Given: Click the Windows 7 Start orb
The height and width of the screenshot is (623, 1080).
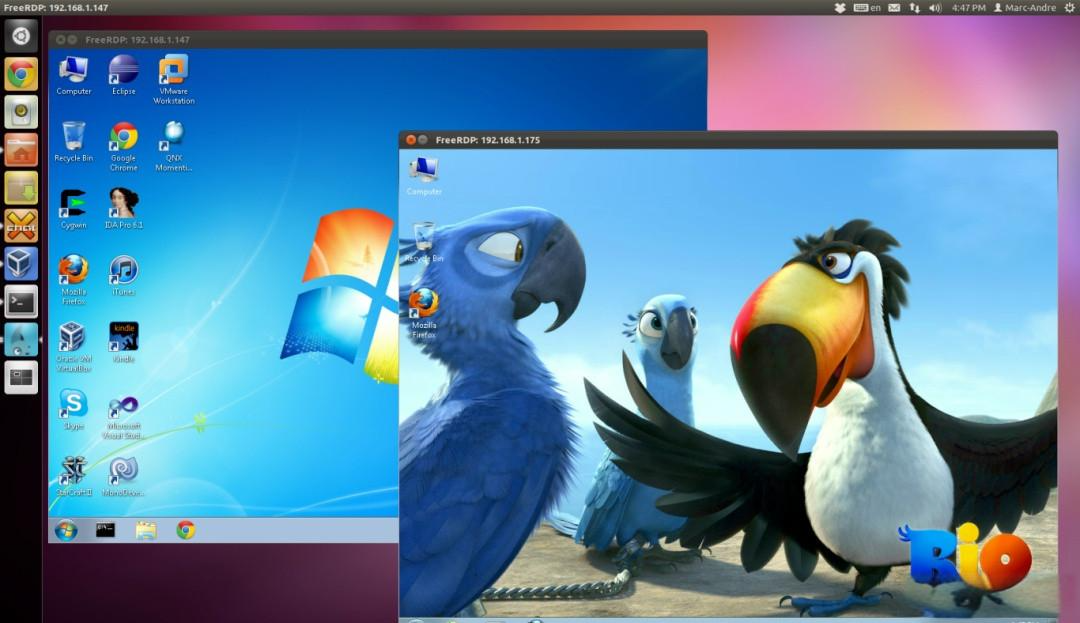Looking at the screenshot, I should point(67,530).
